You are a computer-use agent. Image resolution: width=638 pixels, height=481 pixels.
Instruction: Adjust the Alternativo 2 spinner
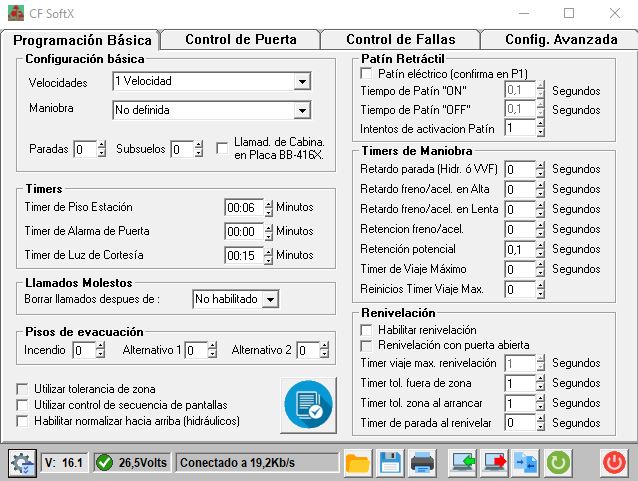click(324, 350)
